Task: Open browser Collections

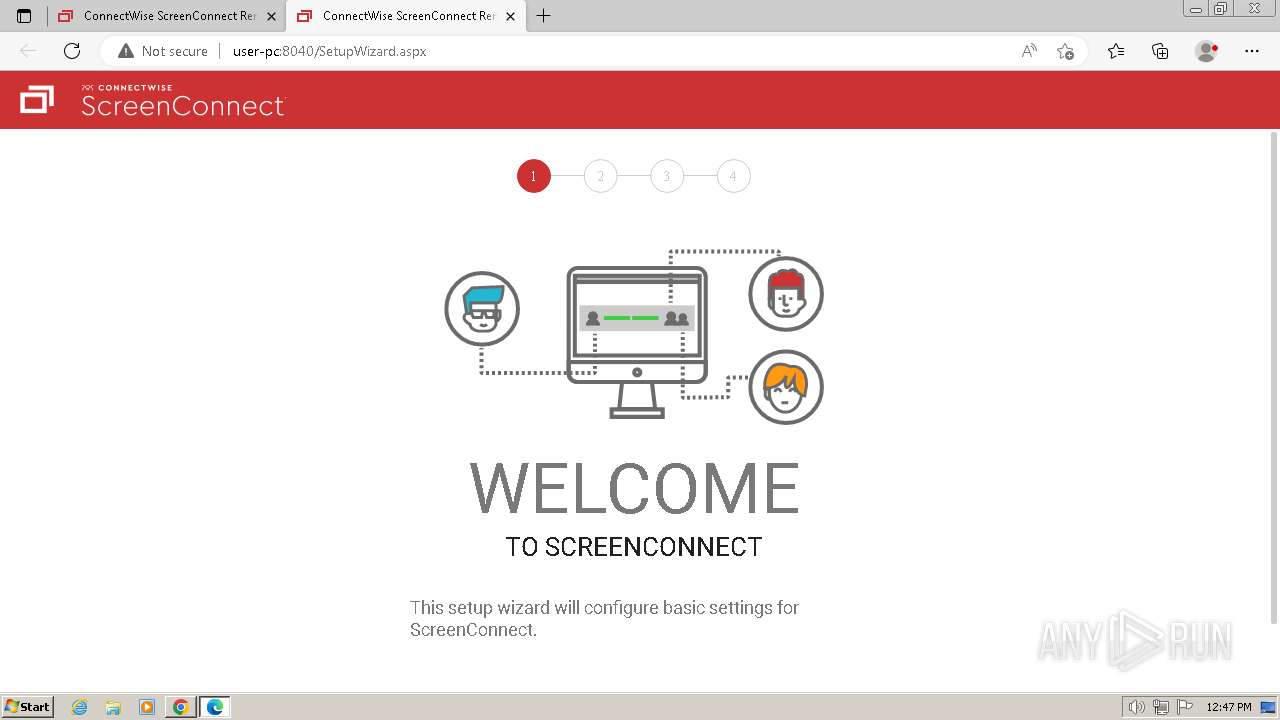Action: [1160, 51]
